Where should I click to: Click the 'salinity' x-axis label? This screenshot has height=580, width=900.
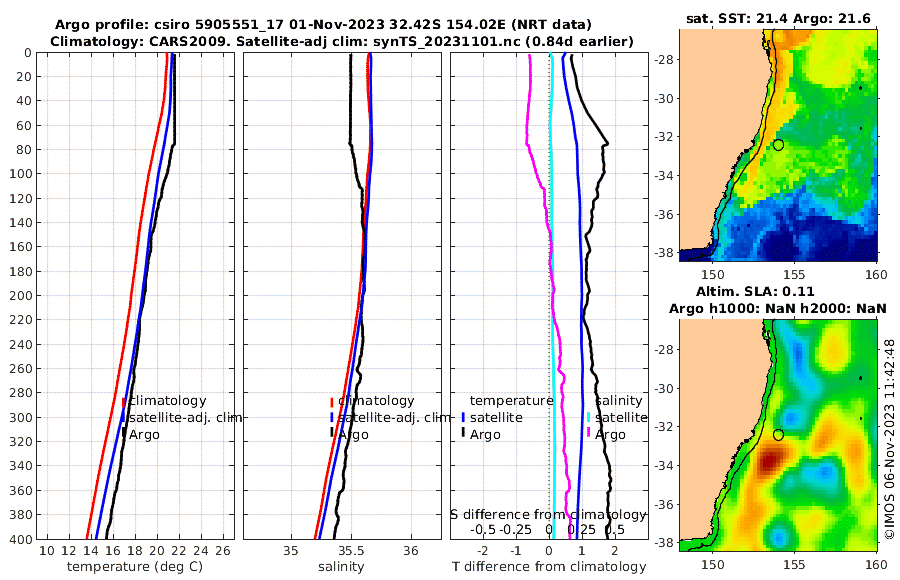(341, 567)
